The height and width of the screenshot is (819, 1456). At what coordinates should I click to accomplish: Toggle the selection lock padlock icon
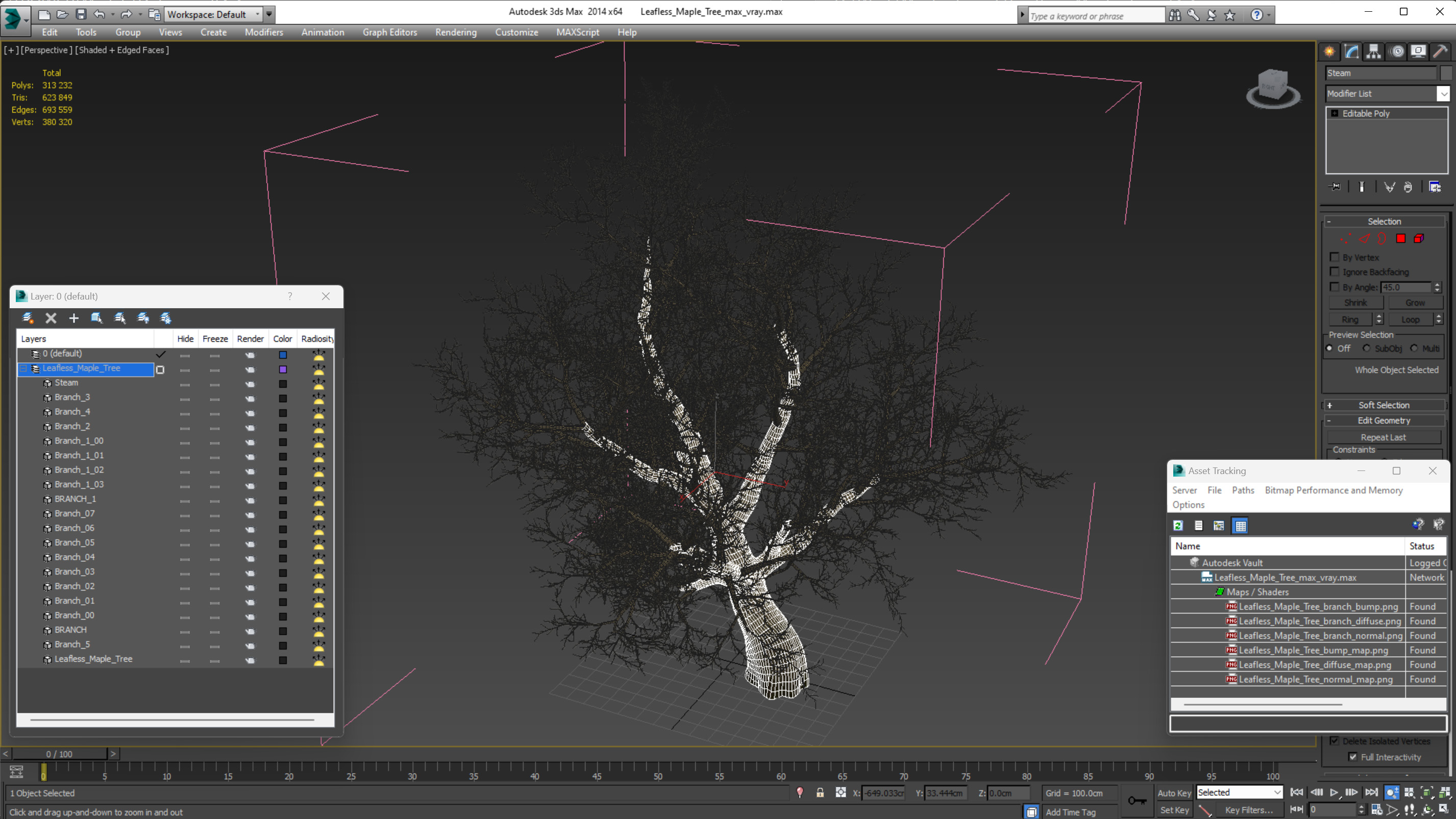(x=820, y=792)
